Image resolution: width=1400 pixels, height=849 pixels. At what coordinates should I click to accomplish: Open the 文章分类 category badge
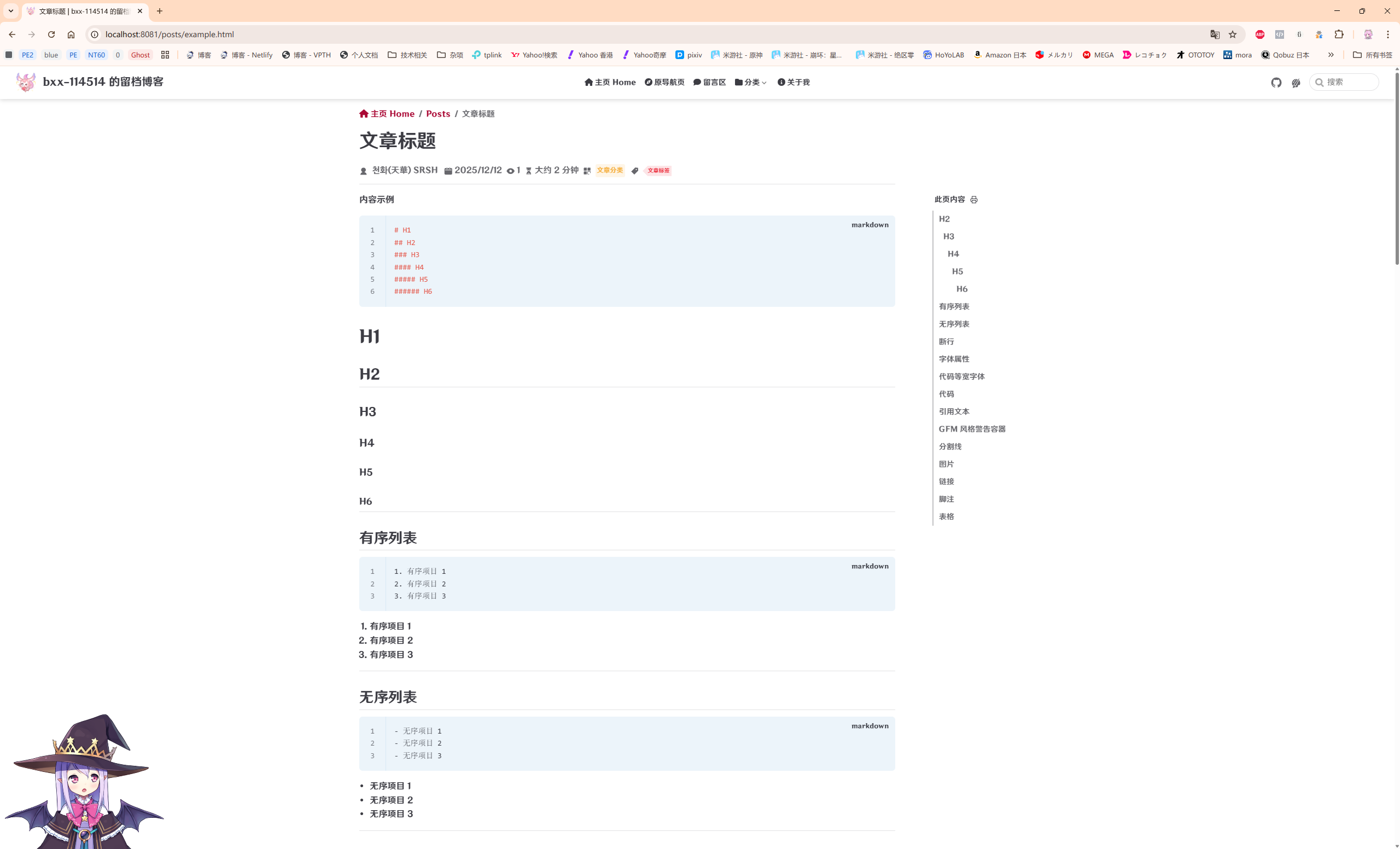[610, 171]
